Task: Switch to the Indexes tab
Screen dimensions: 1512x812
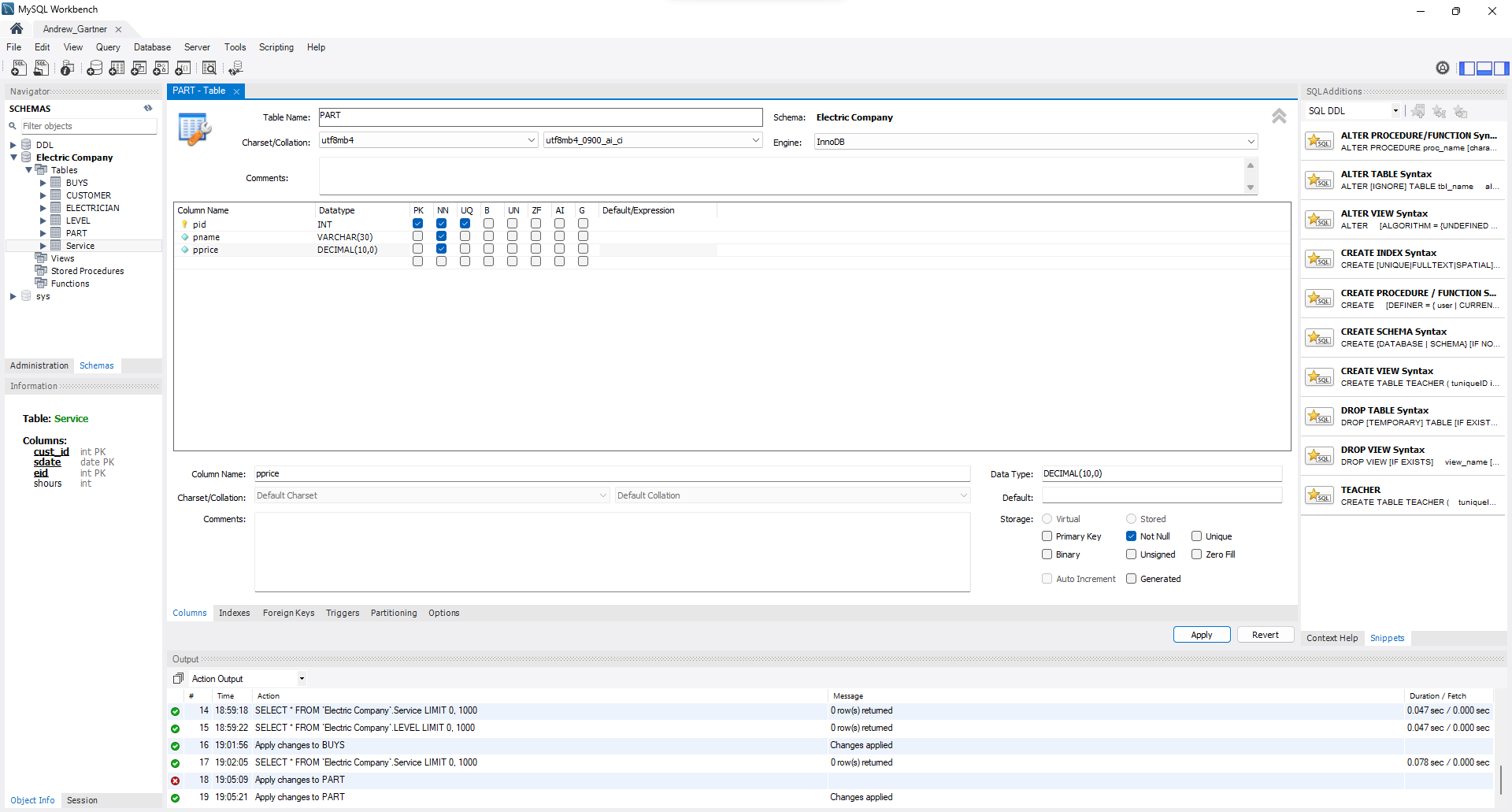Action: click(234, 613)
